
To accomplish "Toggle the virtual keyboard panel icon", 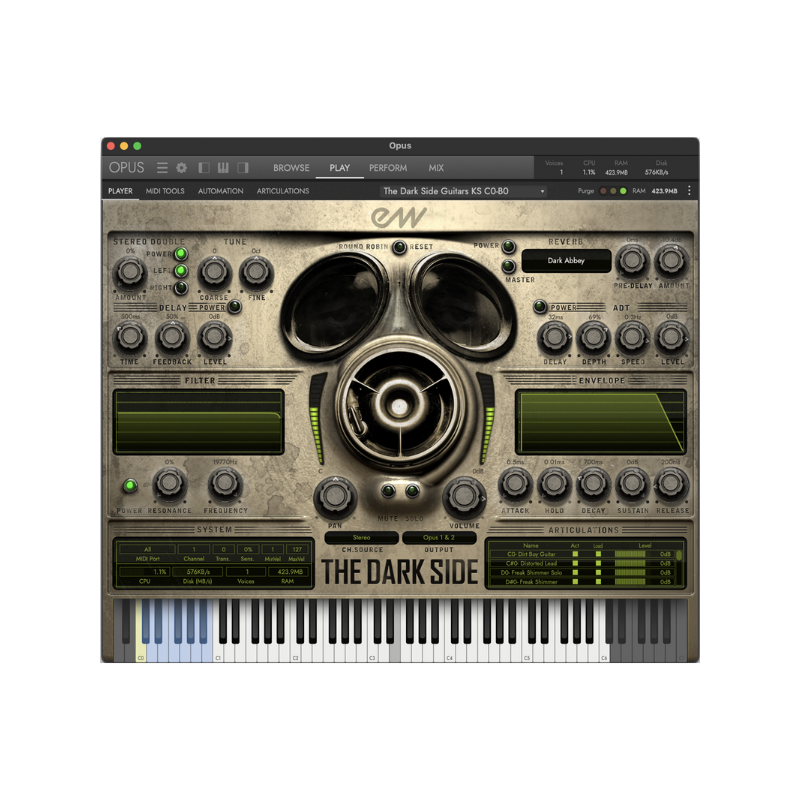I will (223, 168).
